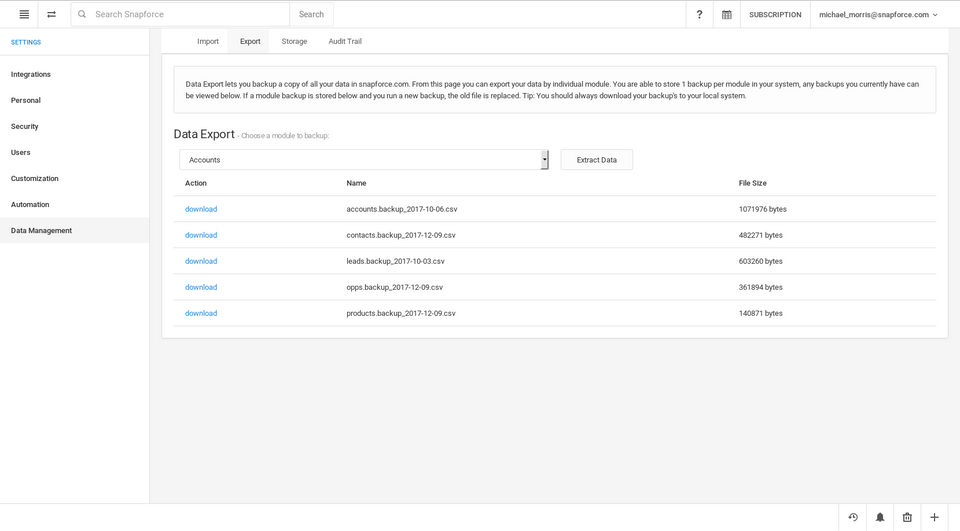
Task: Click the plus quick-create icon
Action: (934, 517)
